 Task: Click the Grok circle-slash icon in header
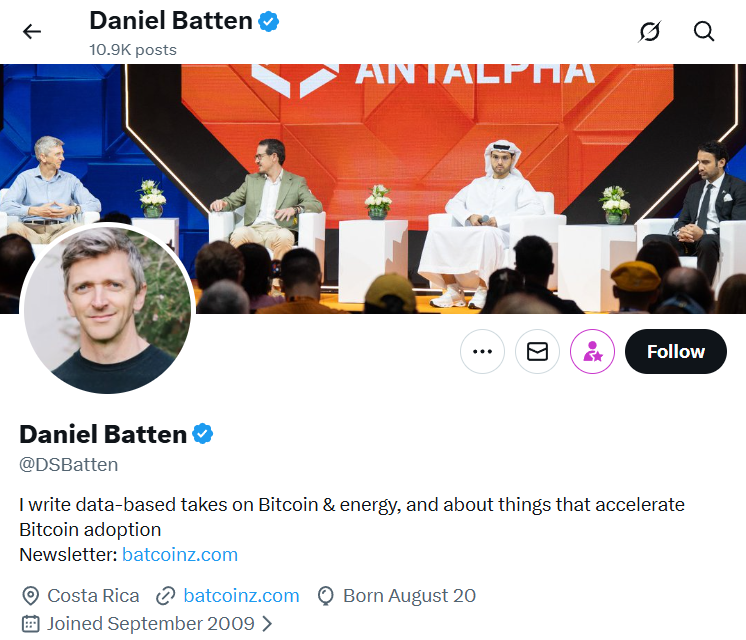650,31
